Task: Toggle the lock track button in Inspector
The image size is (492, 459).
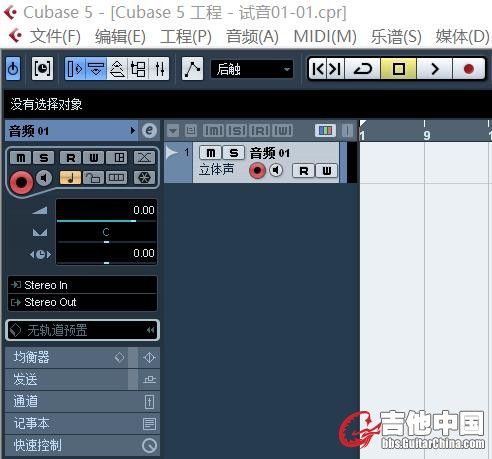Action: (x=93, y=178)
